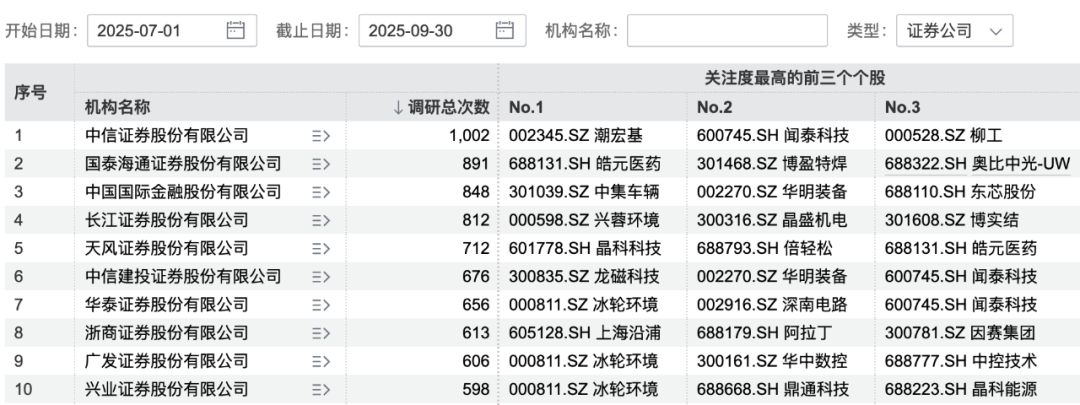Expand the 类型 dropdown showing 证券公司
The image size is (1080, 405).
point(954,31)
